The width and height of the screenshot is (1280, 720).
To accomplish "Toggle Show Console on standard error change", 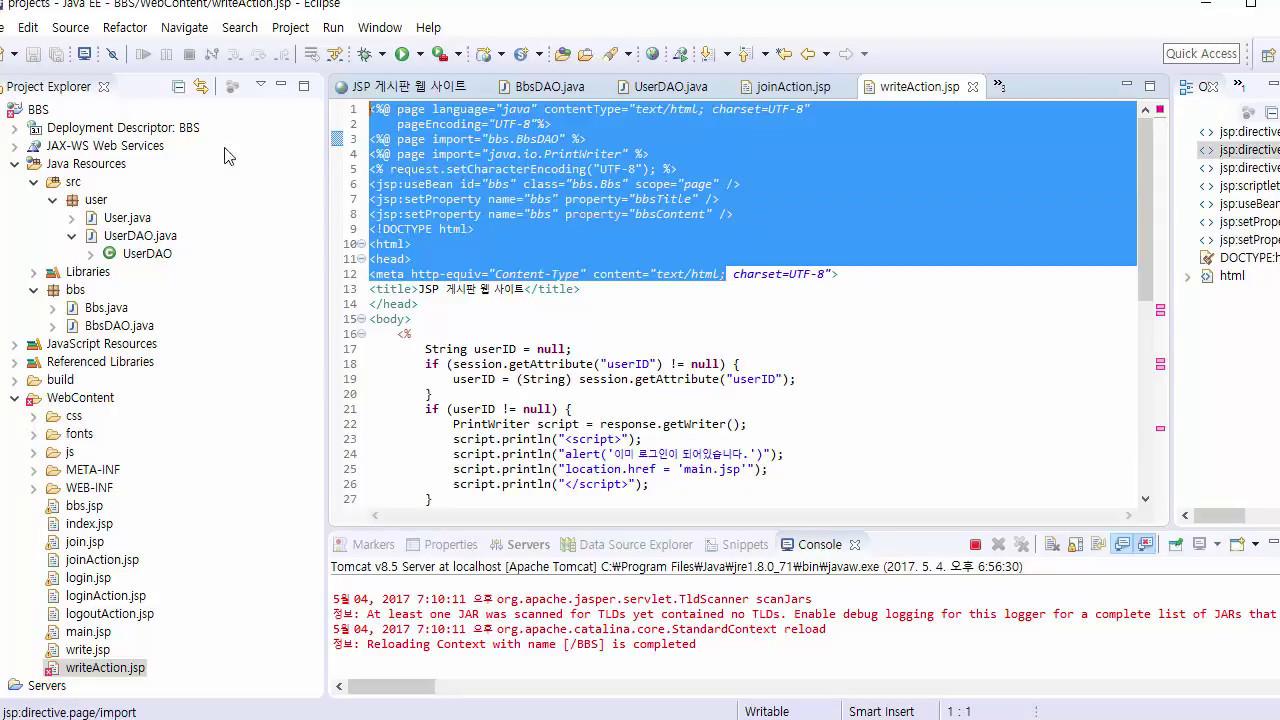I will point(1145,545).
